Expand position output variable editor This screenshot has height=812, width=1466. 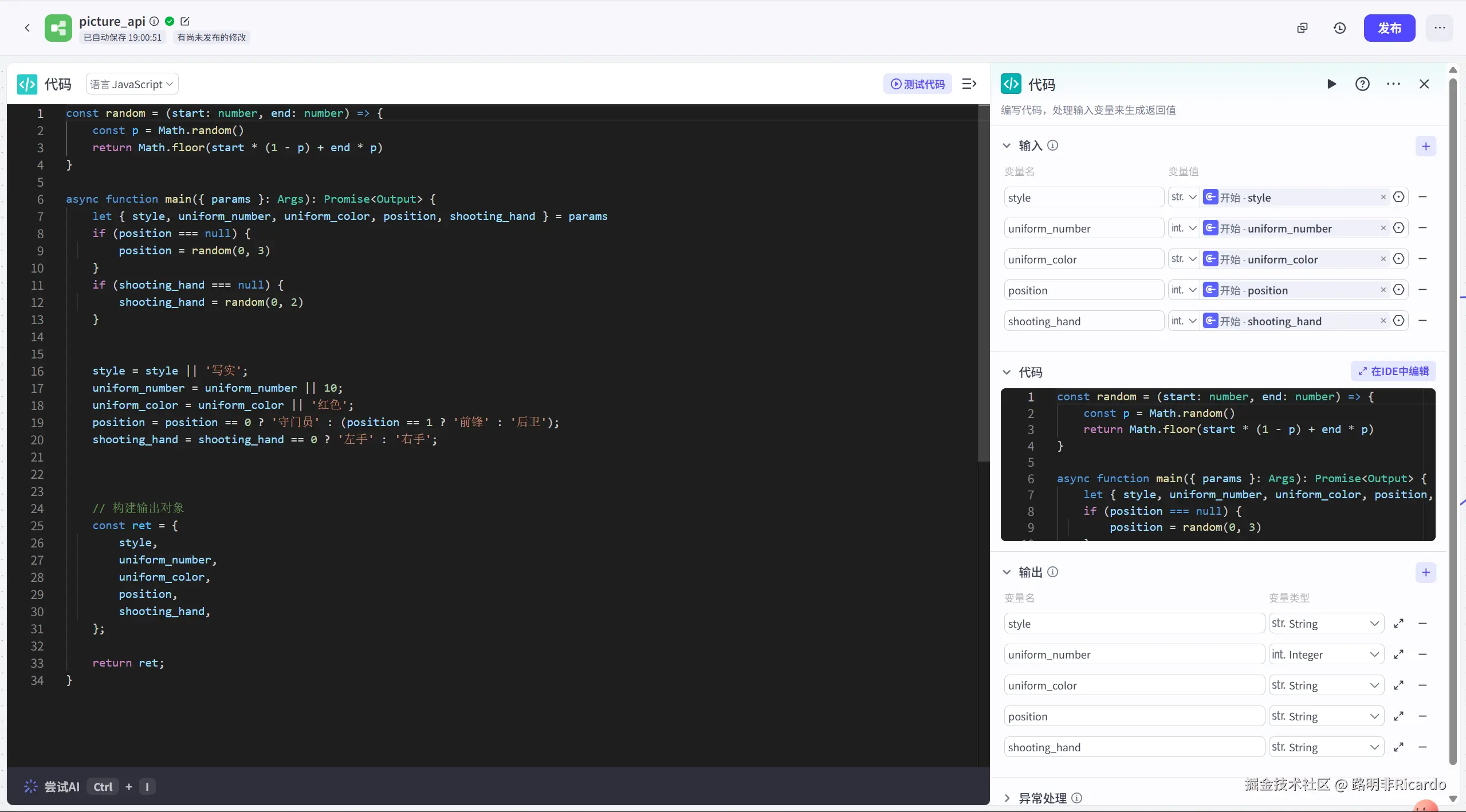1398,716
